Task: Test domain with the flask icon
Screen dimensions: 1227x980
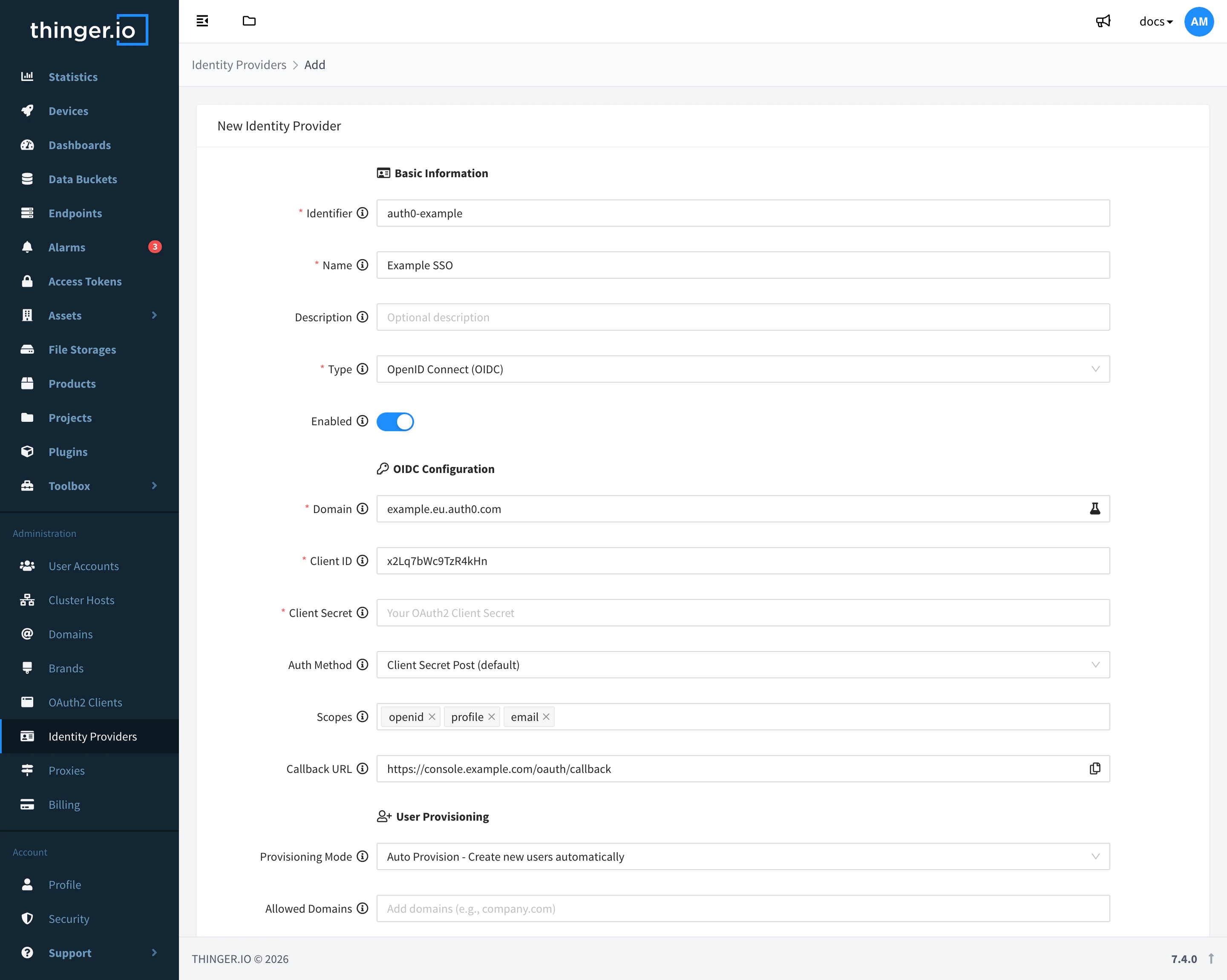Action: [x=1095, y=509]
